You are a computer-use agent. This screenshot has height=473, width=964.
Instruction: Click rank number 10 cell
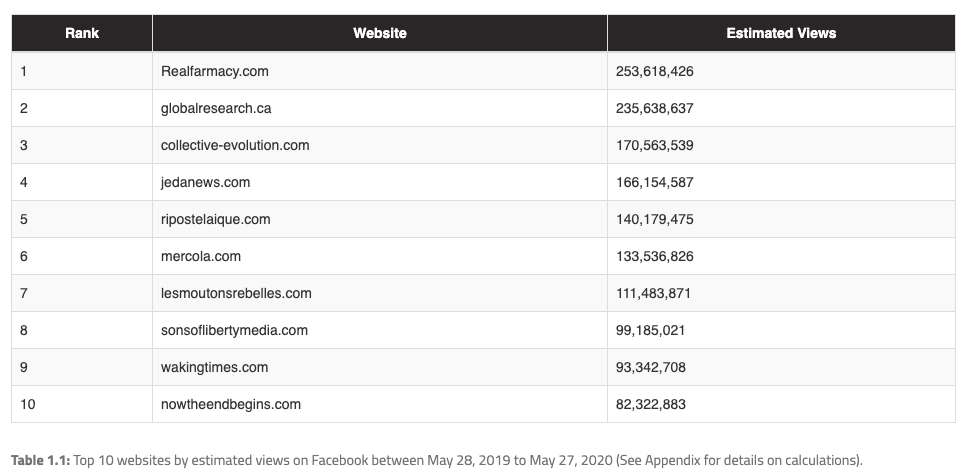pos(27,404)
